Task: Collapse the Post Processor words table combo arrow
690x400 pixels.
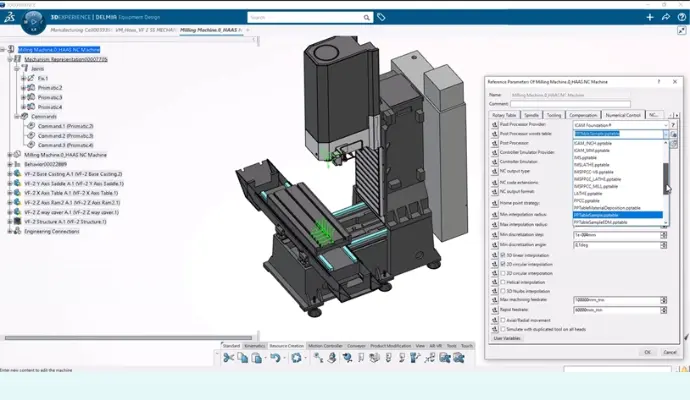Action: point(665,134)
